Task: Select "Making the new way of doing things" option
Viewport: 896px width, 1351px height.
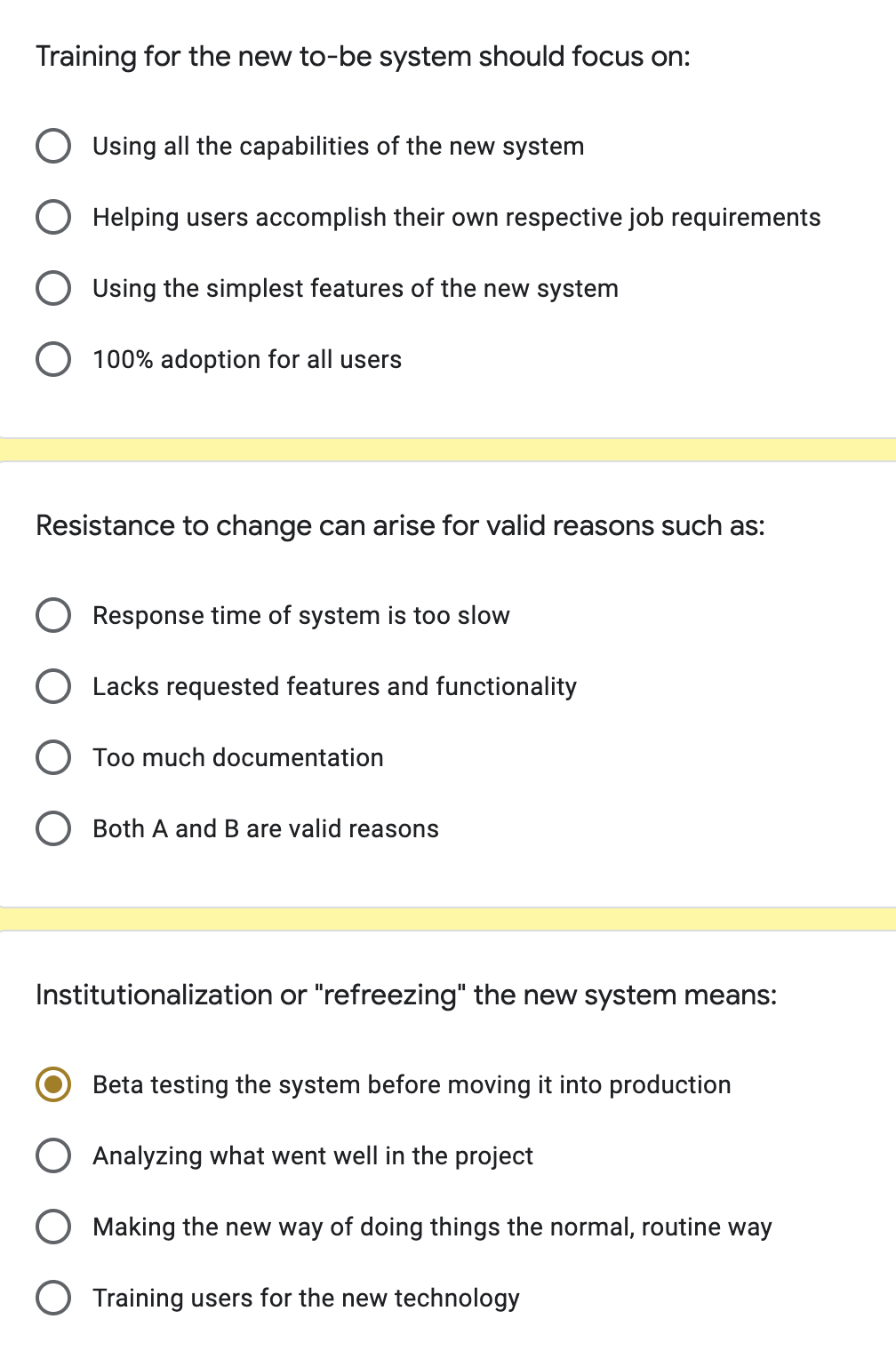Action: [x=53, y=1226]
